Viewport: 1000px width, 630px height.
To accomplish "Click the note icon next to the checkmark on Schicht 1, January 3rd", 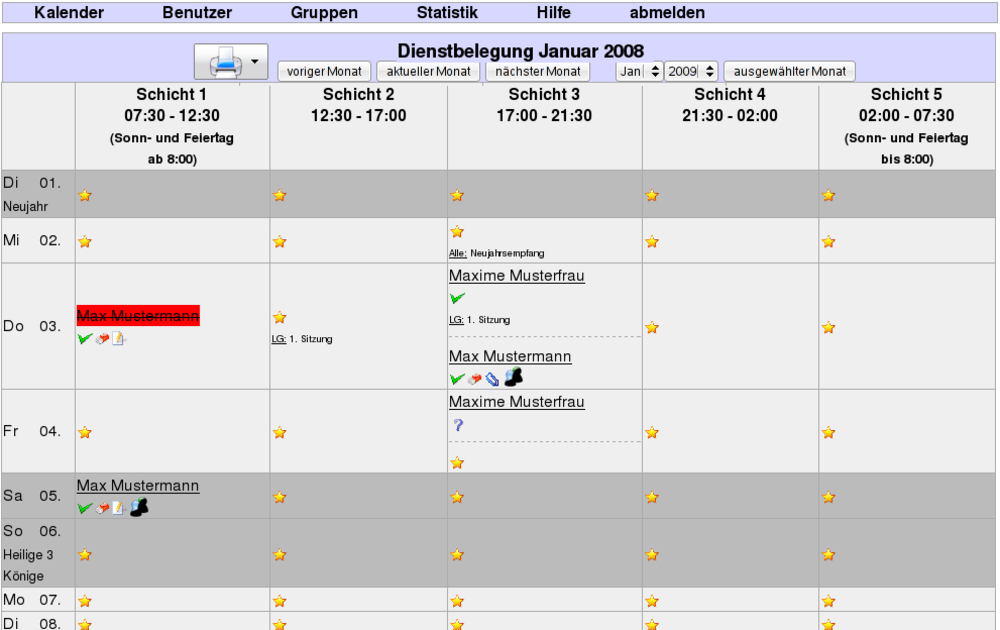I will [x=118, y=339].
